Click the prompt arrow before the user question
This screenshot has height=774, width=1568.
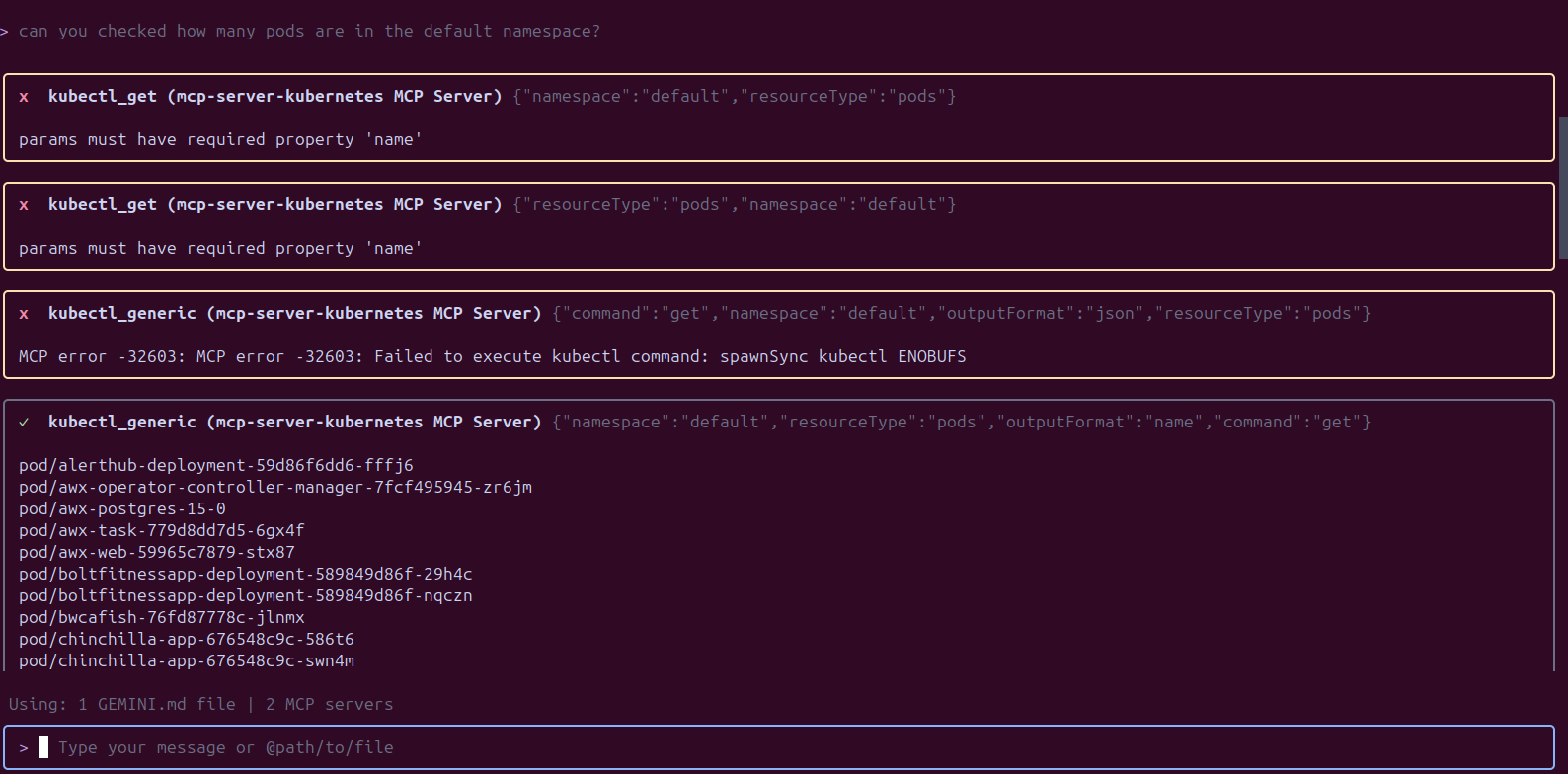5,32
